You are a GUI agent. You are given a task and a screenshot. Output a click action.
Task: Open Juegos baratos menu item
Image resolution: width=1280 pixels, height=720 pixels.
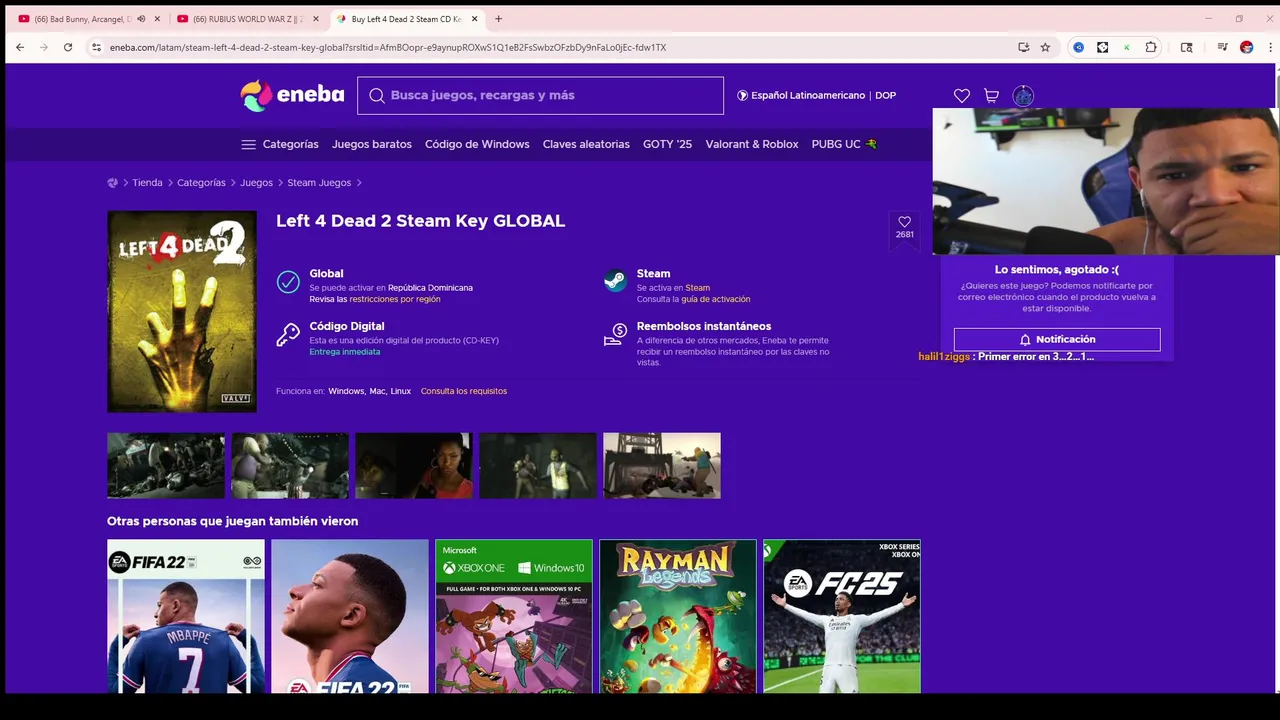(372, 144)
